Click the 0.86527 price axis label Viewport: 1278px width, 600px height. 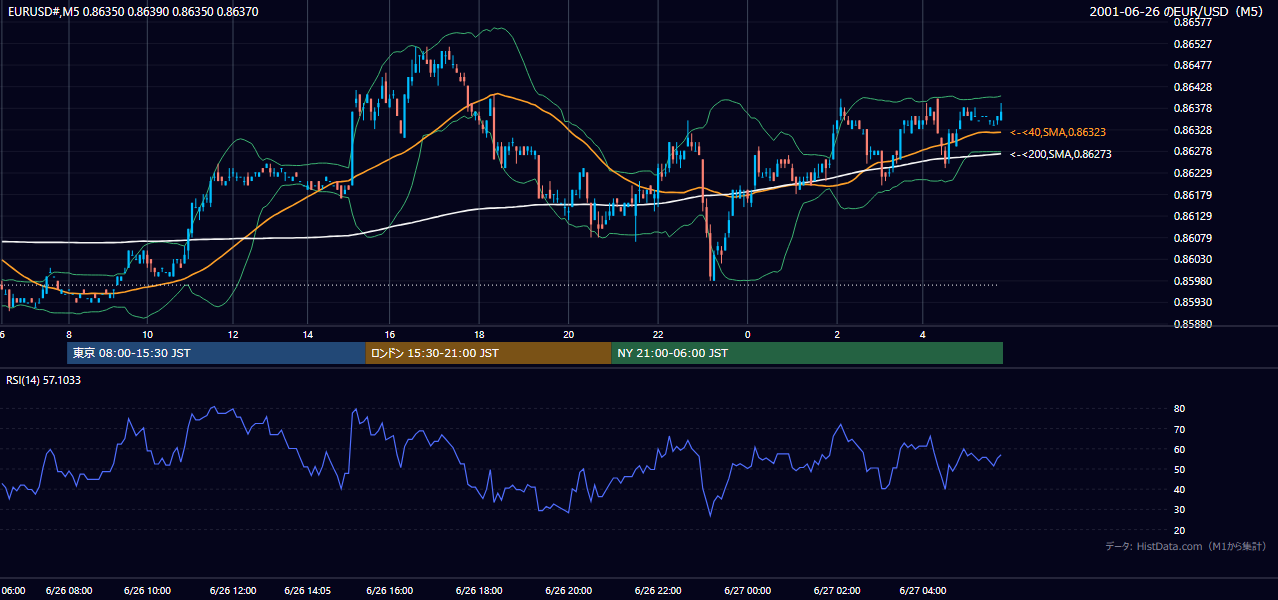(1194, 44)
